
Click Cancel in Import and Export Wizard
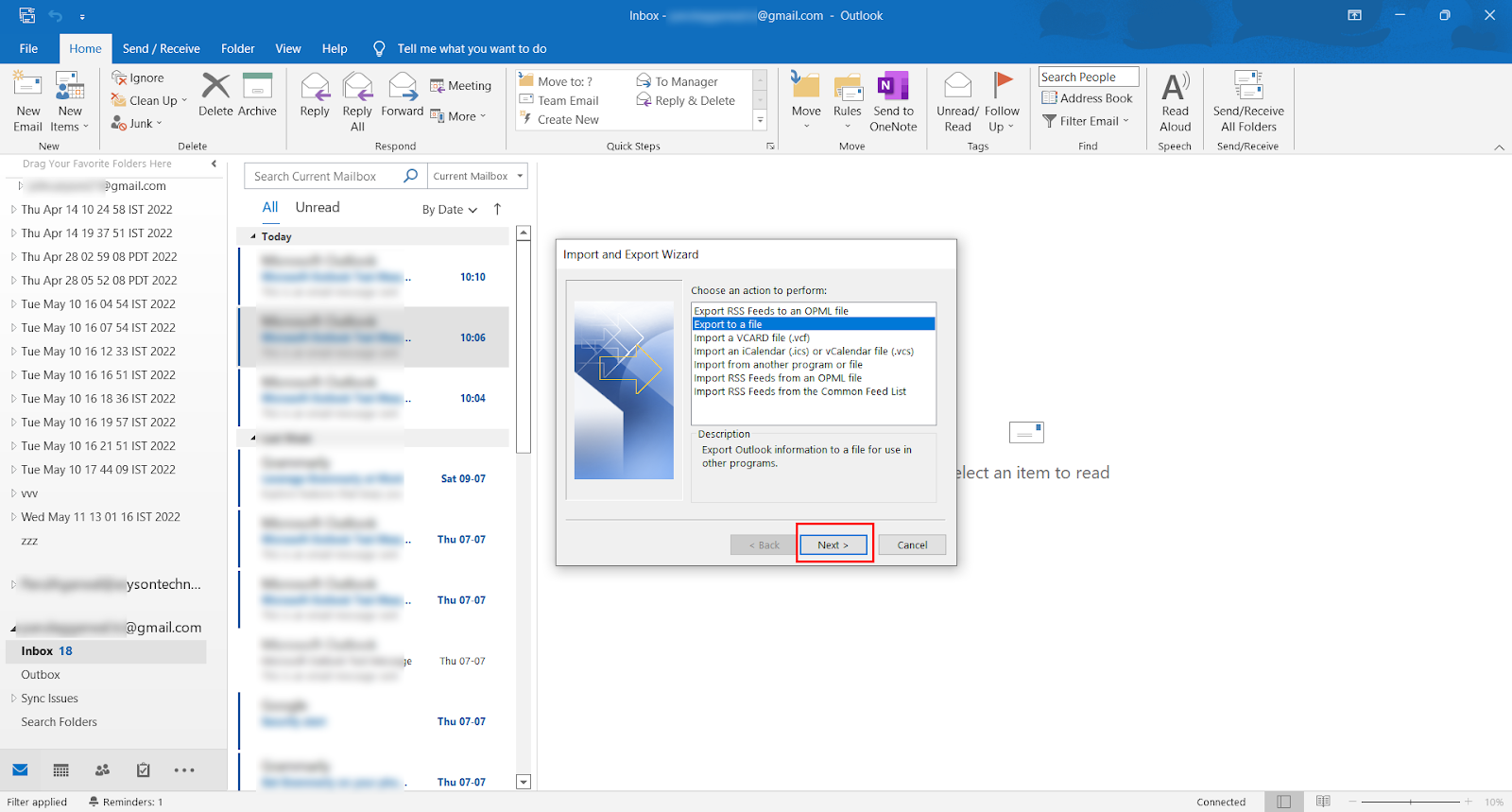[912, 544]
